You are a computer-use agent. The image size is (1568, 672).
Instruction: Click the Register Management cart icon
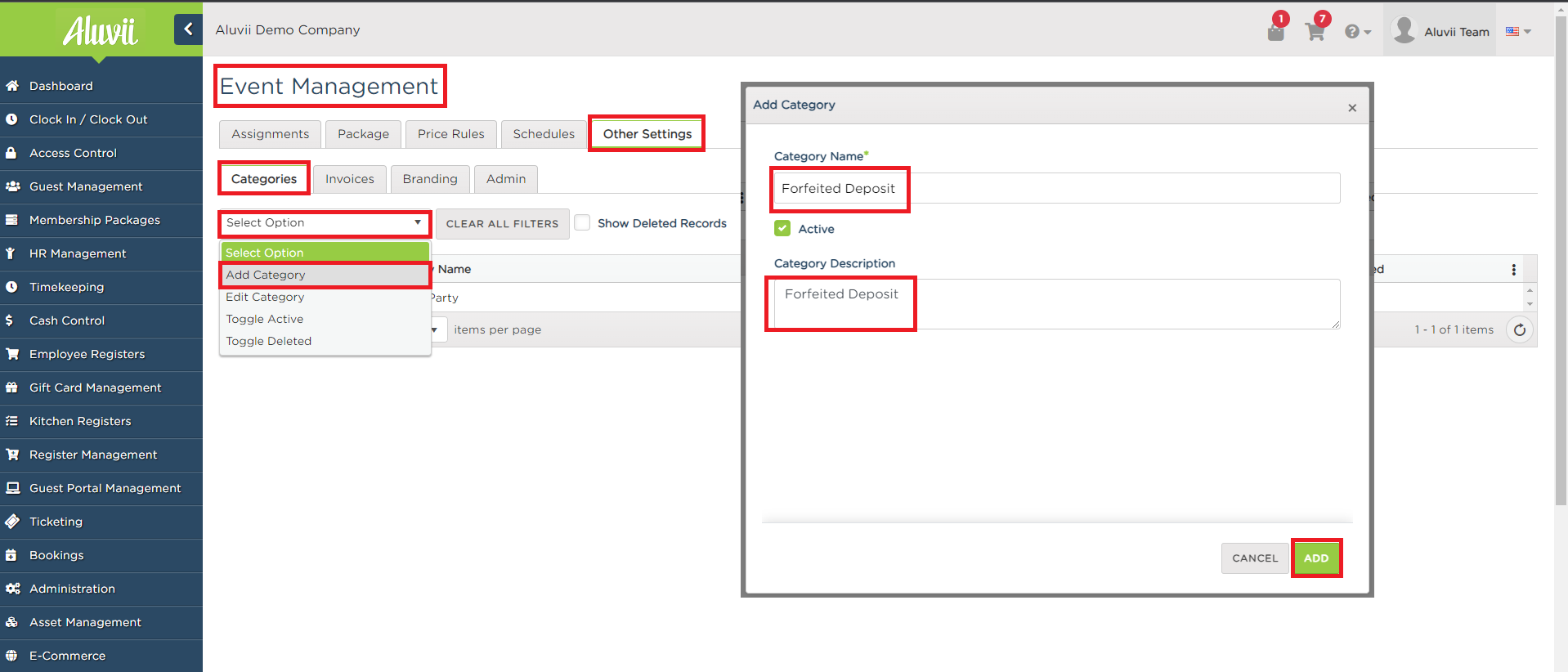(12, 455)
